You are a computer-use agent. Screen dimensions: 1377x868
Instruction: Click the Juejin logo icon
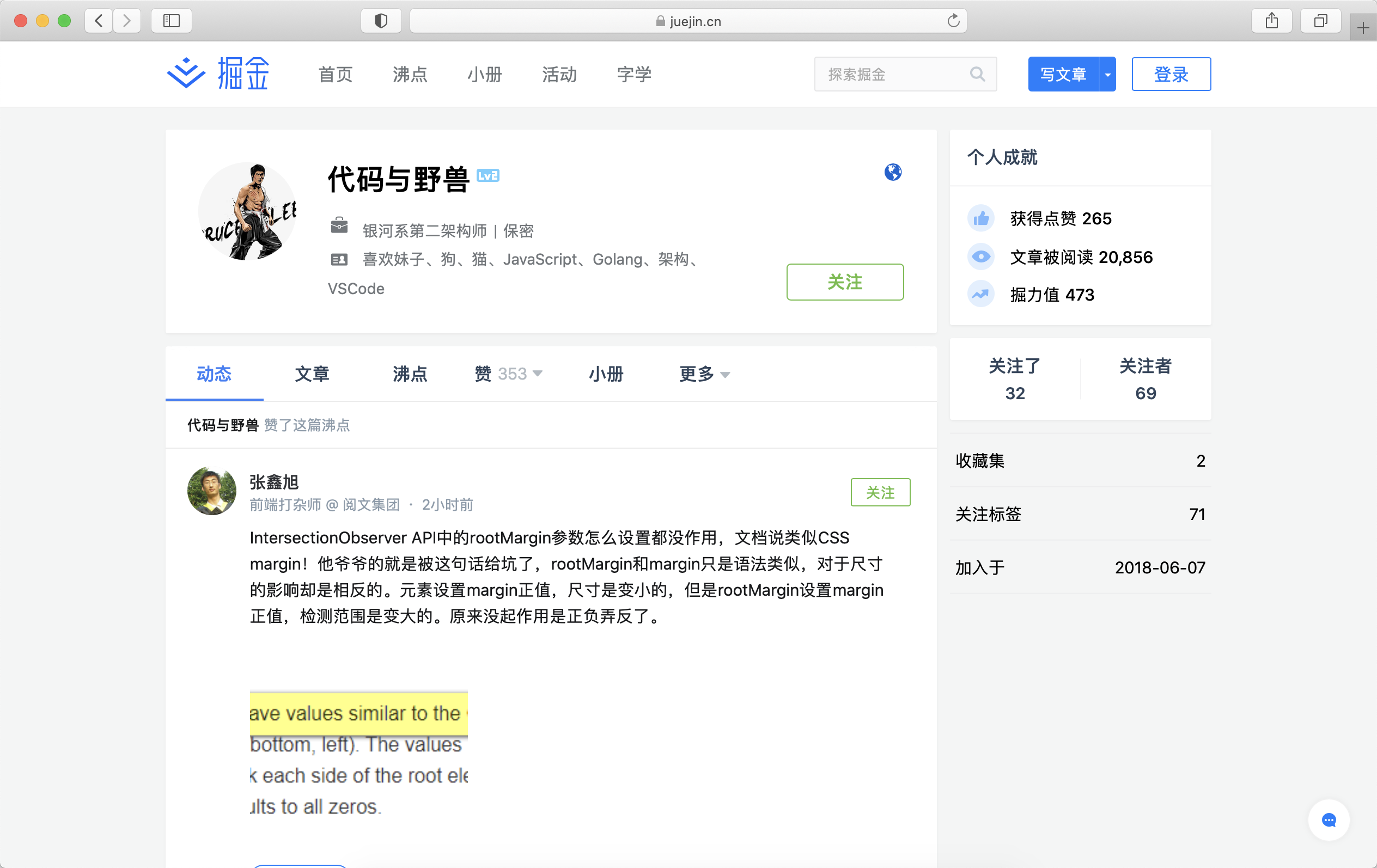pyautogui.click(x=186, y=73)
